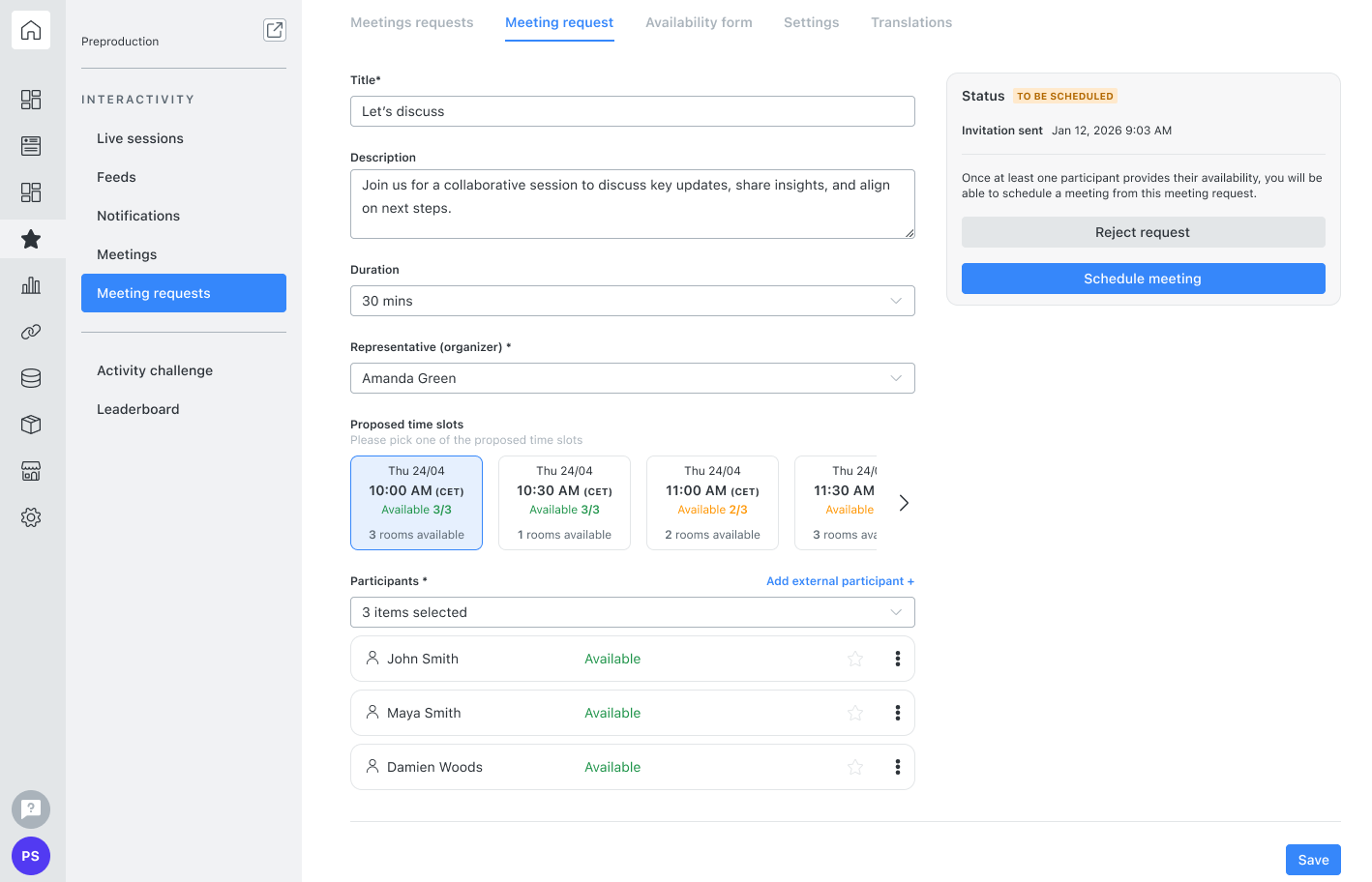This screenshot has width=1372, height=882.
Task: Open Notifications menu item
Action: (x=184, y=216)
